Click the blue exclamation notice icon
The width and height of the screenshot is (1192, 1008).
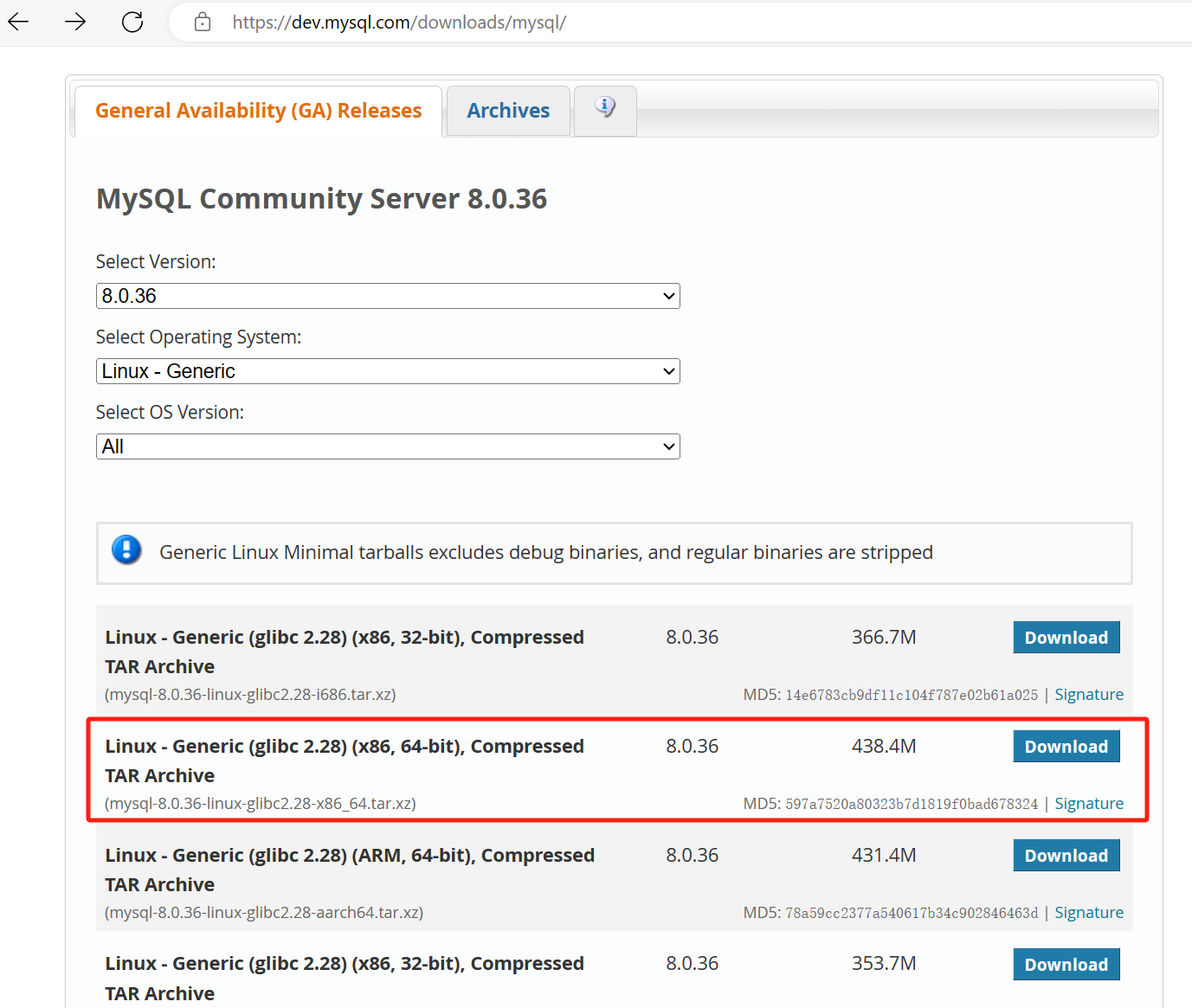126,549
